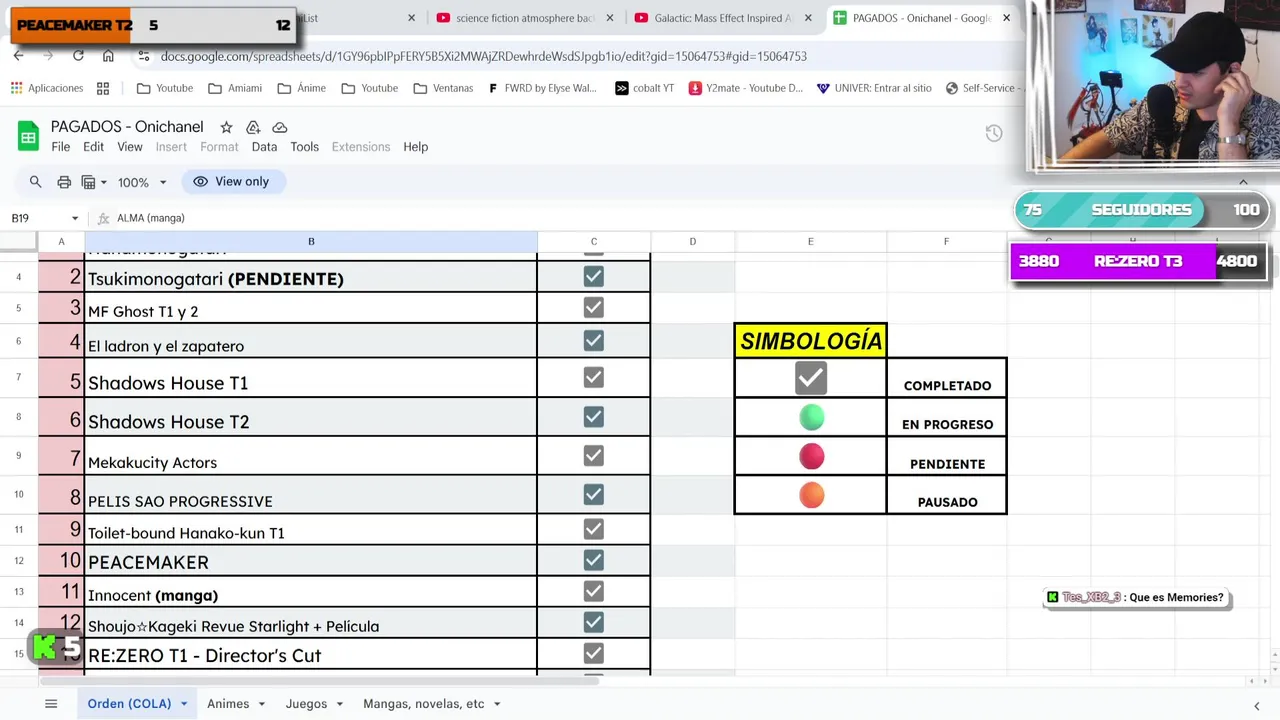Select the Innocent (manga) cell

coord(311,591)
